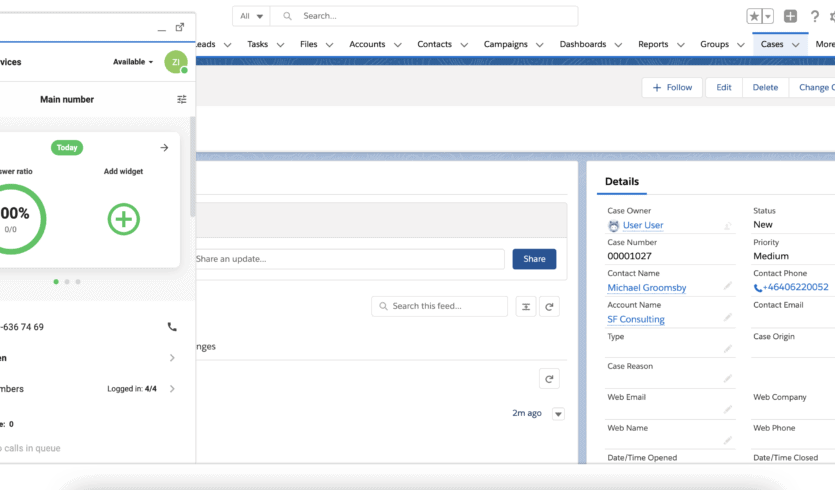The image size is (835, 490).
Task: Expand the Logged in: 4/4 members row
Action: 172,389
